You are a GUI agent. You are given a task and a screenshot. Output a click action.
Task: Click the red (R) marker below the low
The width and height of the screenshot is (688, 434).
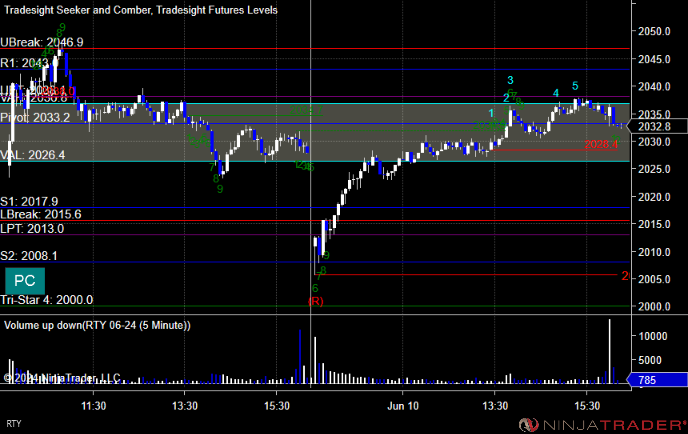[315, 301]
